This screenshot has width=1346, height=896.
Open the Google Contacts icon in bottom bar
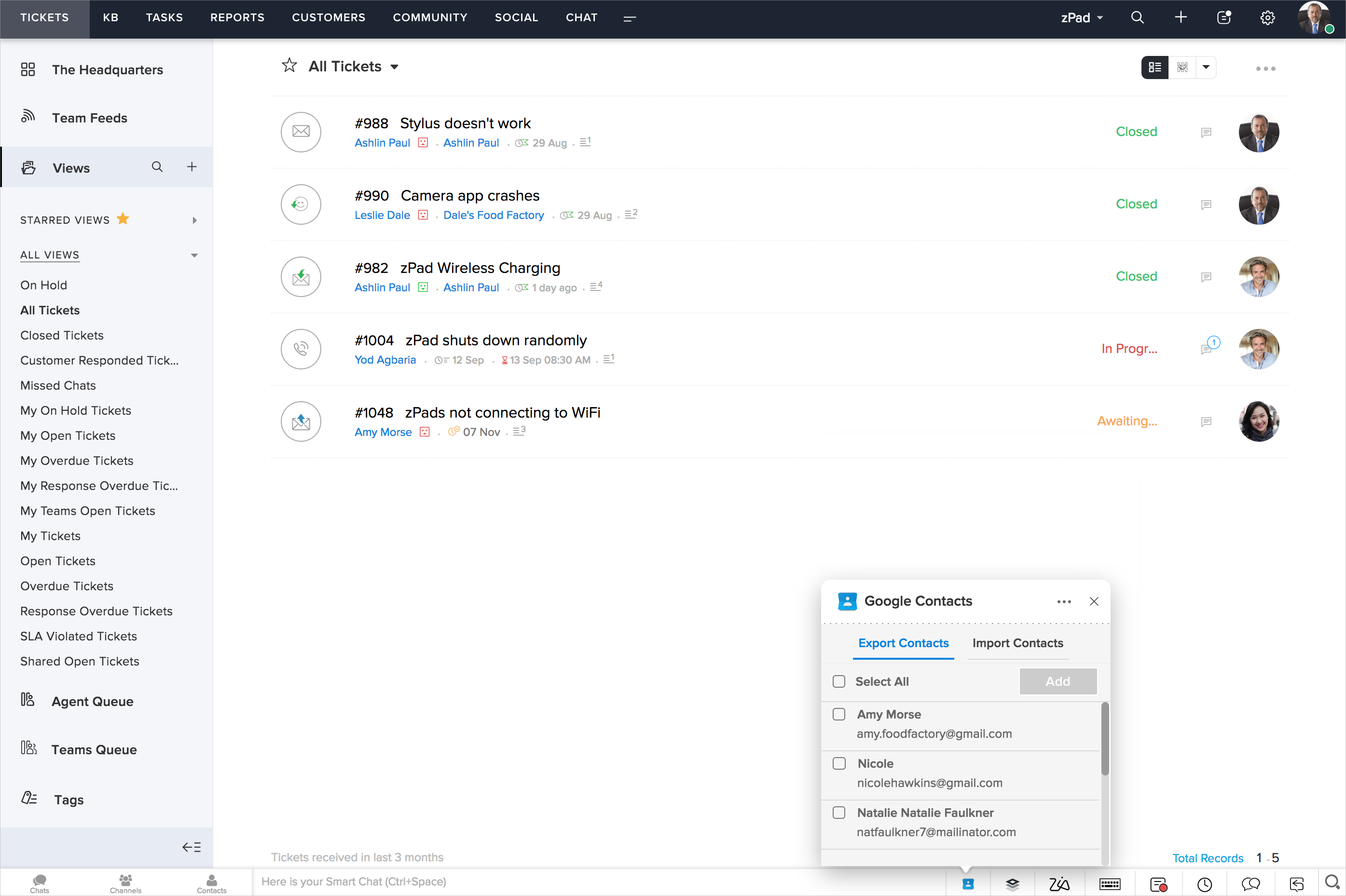tap(968, 884)
